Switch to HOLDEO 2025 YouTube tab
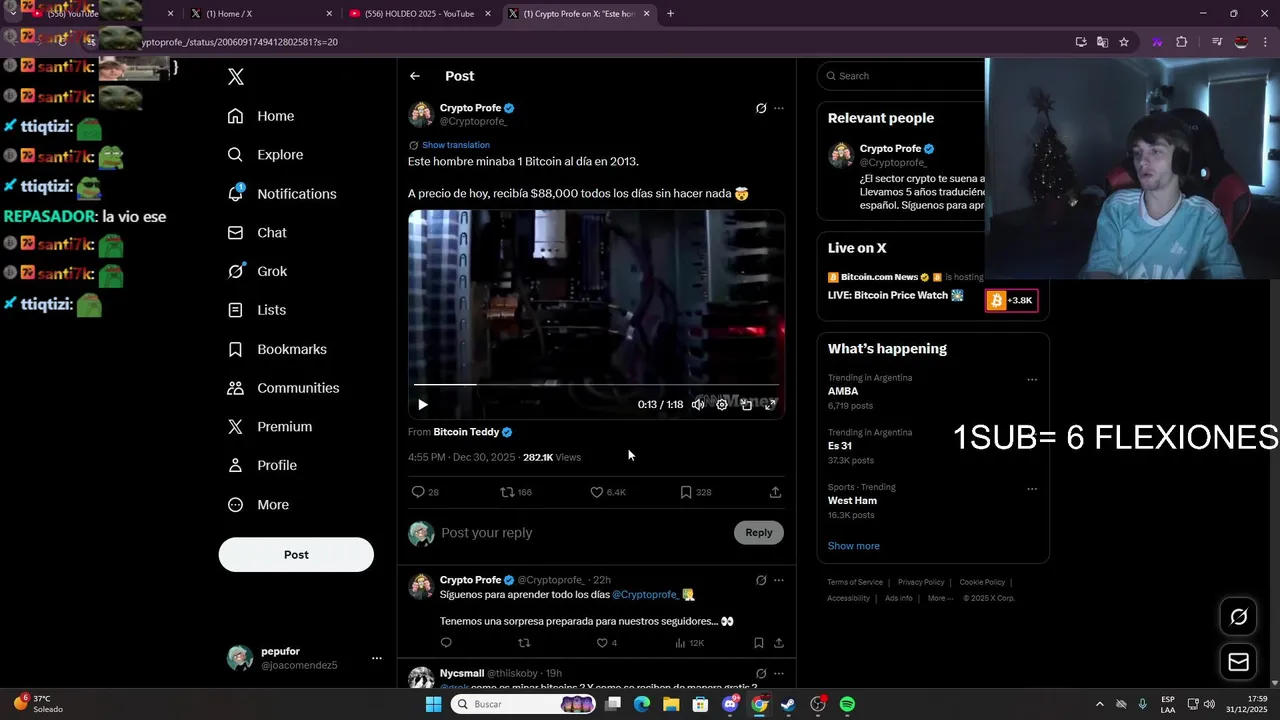The width and height of the screenshot is (1280, 720). click(419, 14)
